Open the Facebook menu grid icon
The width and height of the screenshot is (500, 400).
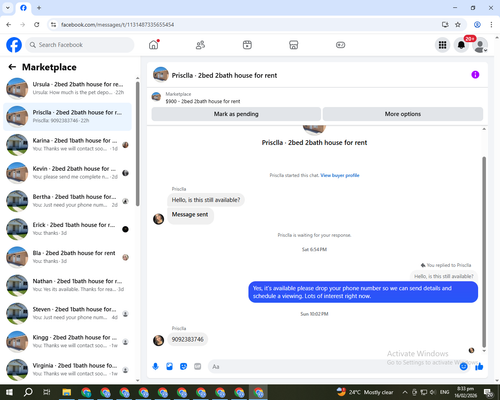(442, 45)
